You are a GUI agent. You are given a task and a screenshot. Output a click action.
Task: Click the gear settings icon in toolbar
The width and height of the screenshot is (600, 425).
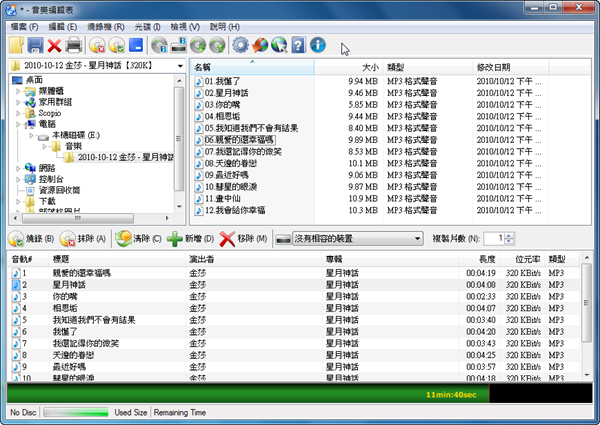point(240,45)
